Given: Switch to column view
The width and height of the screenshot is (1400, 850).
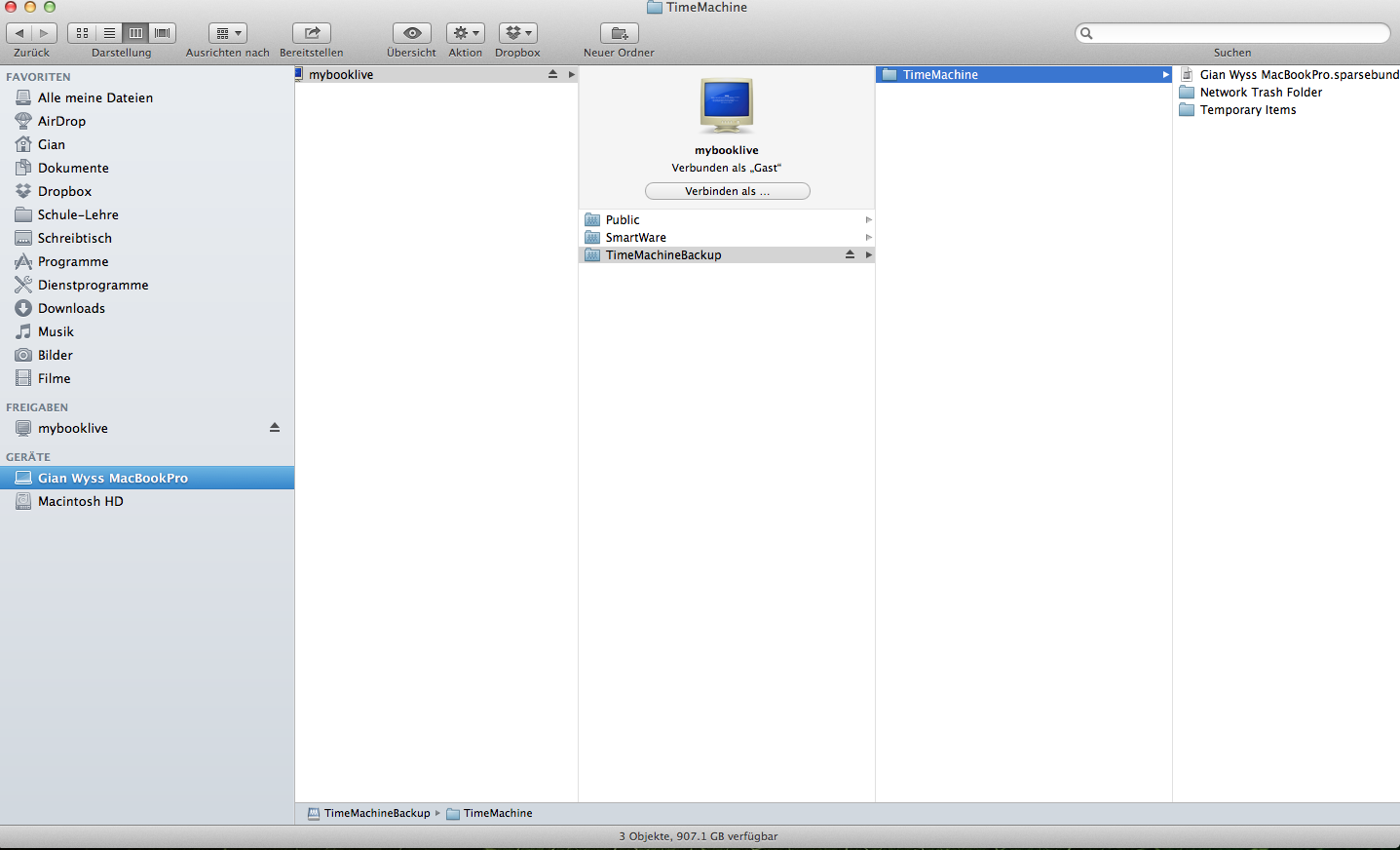Looking at the screenshot, I should 135,33.
